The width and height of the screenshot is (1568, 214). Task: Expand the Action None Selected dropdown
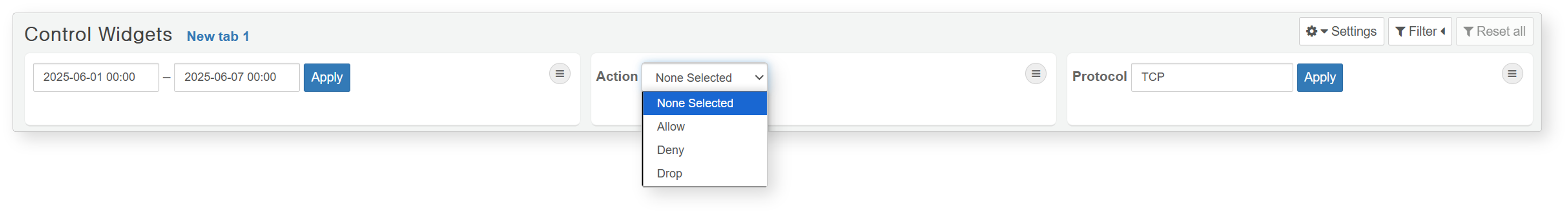(x=704, y=78)
